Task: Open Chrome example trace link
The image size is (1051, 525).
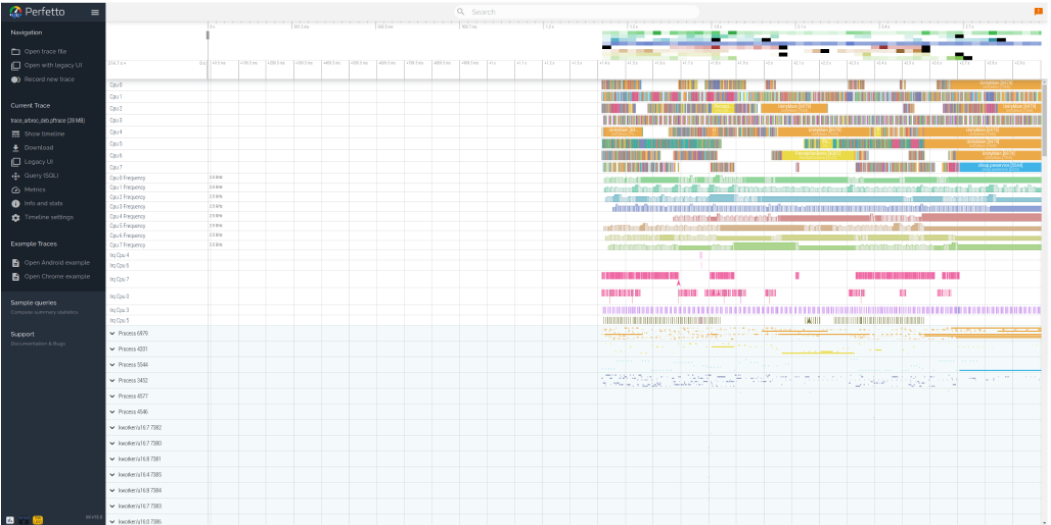Action: click(57, 276)
